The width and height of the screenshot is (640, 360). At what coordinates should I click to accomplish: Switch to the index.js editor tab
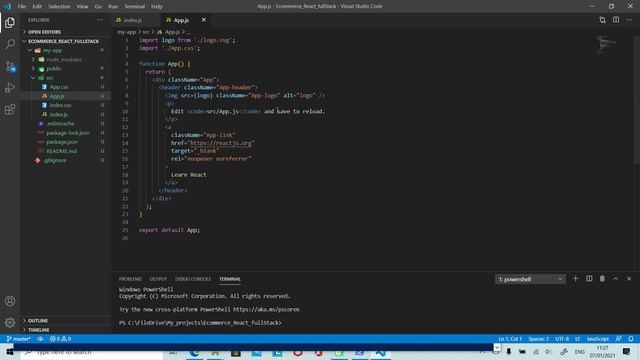coord(132,20)
